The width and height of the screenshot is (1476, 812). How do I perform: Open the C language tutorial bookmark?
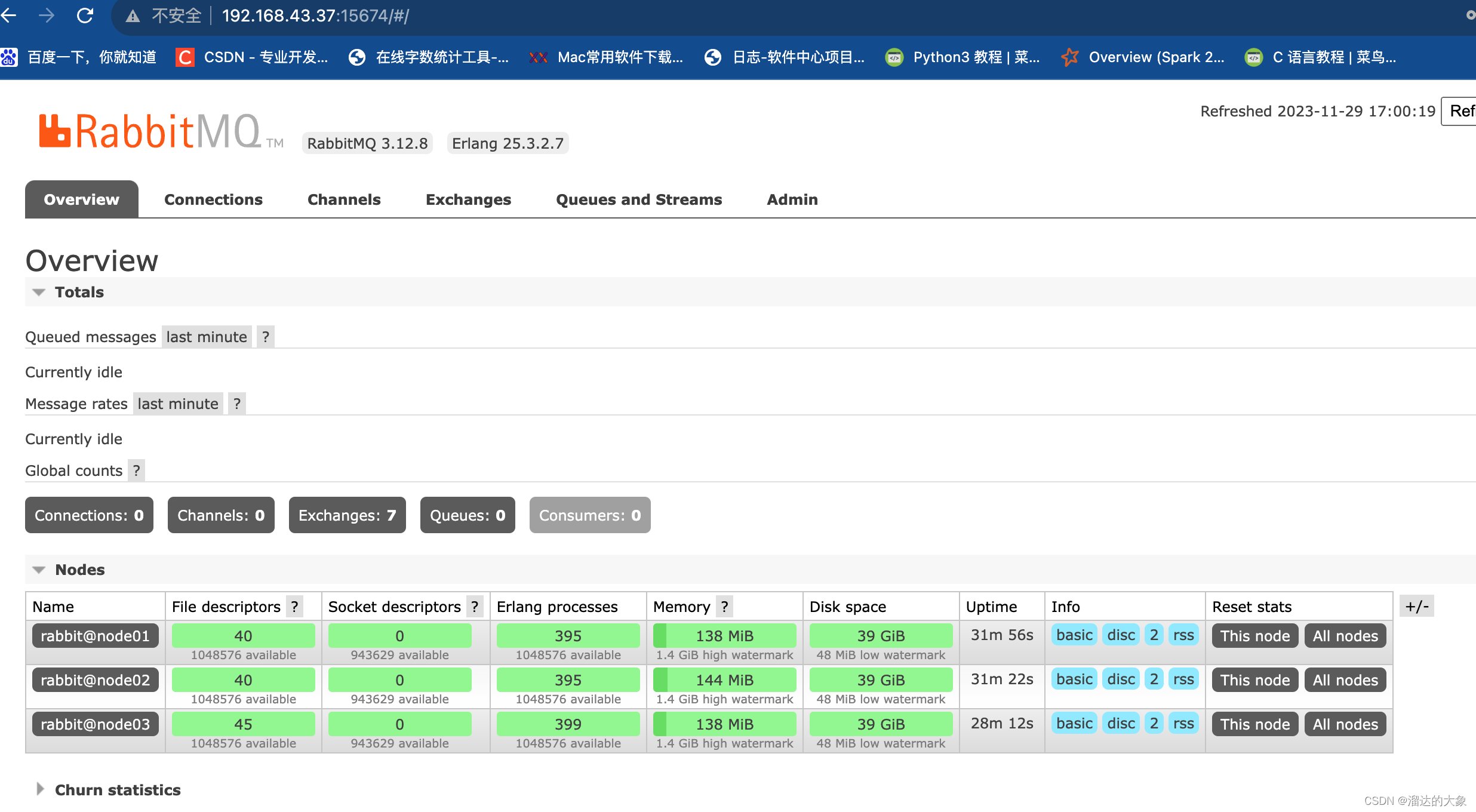click(x=1320, y=57)
